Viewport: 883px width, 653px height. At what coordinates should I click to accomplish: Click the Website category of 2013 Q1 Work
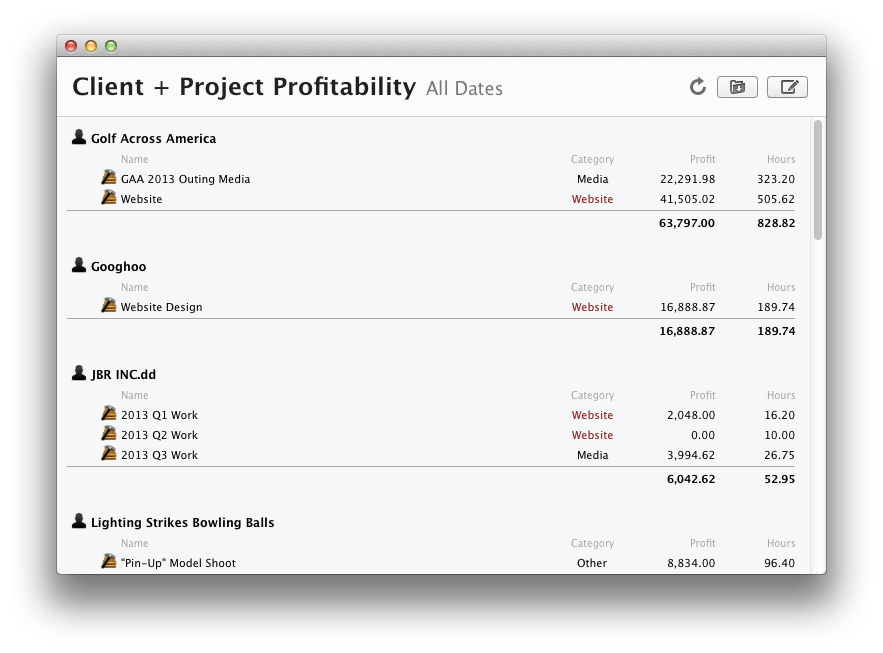click(x=592, y=415)
